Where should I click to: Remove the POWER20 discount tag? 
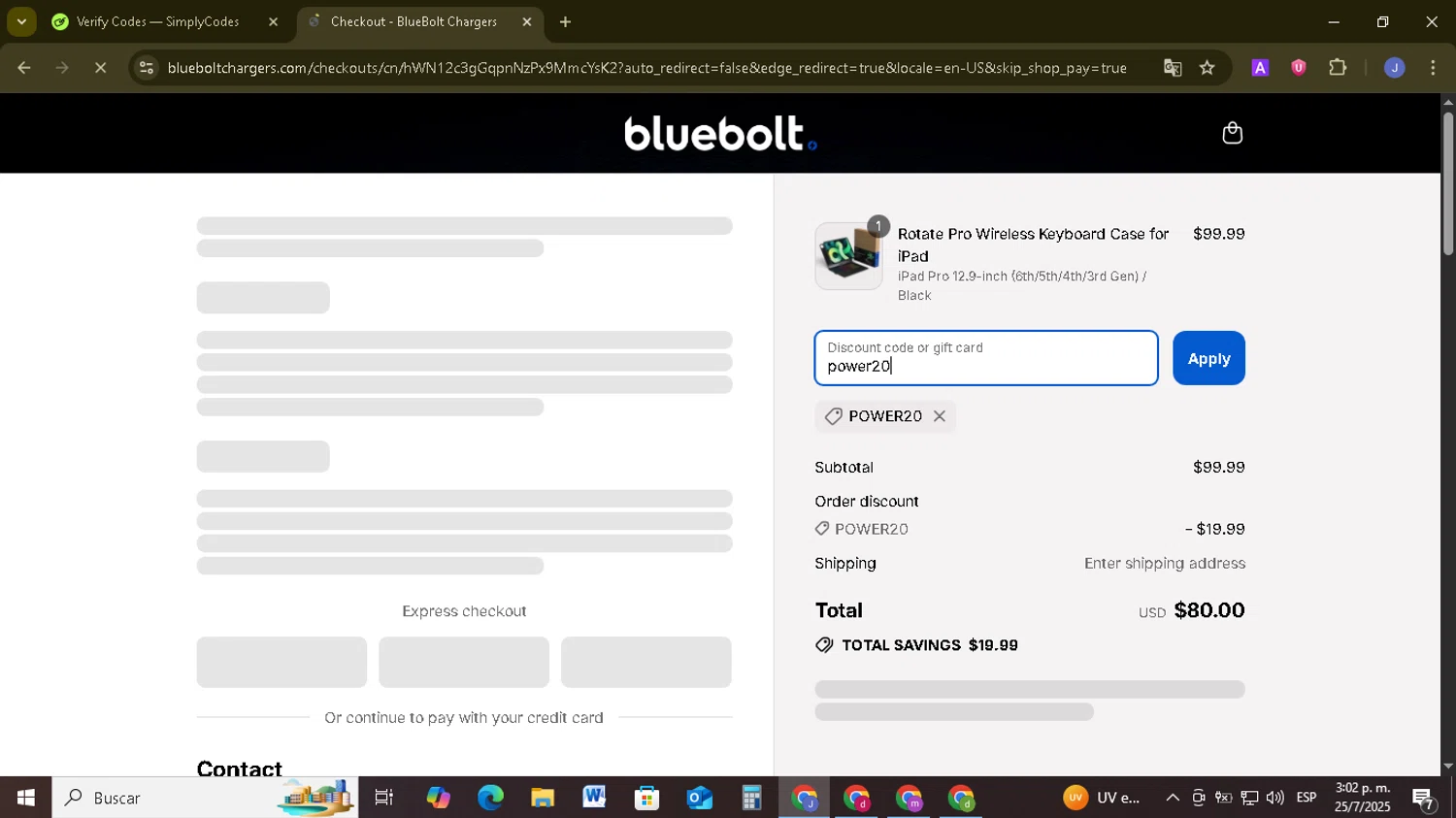pos(939,416)
